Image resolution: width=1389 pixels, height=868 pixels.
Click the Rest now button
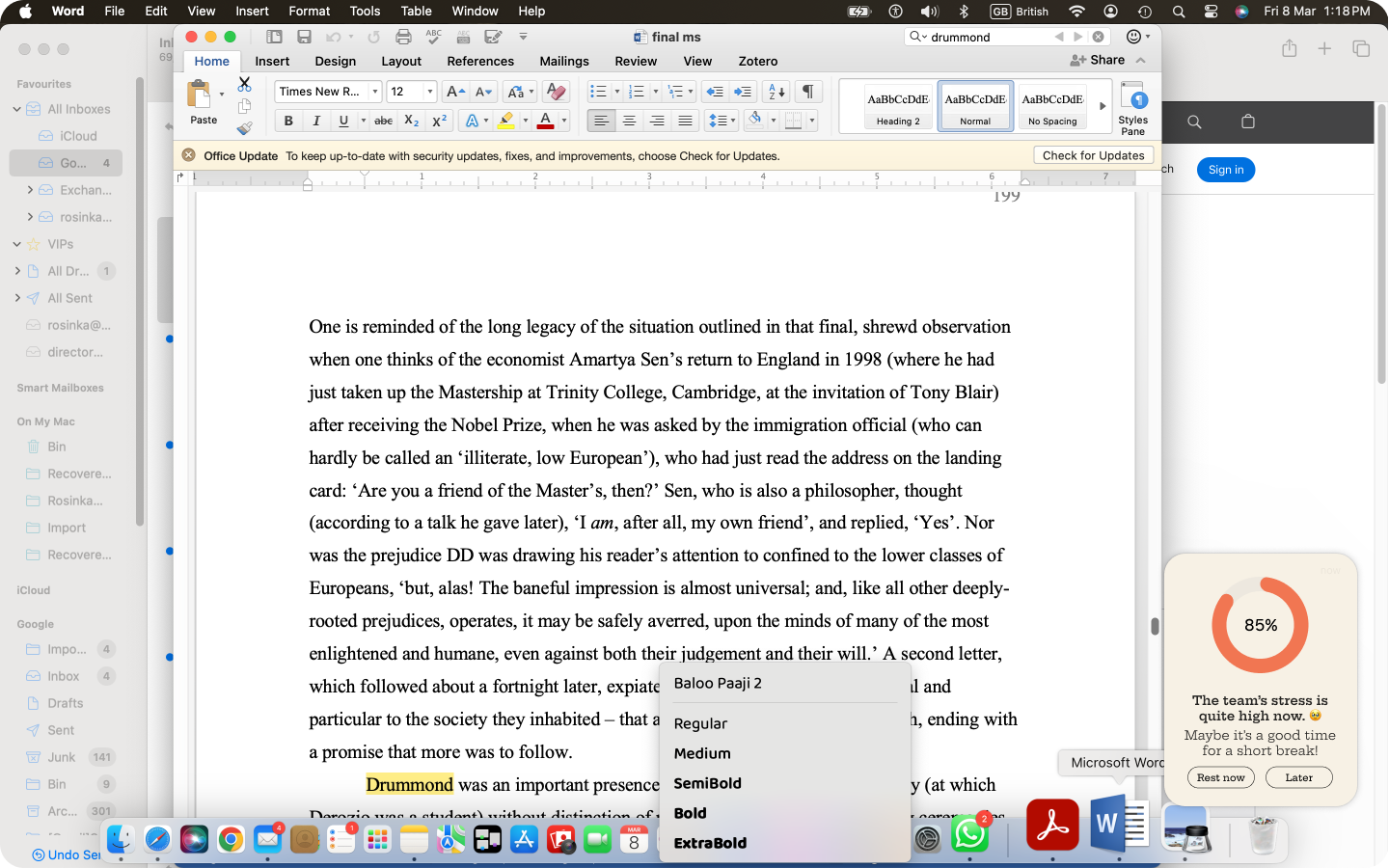(x=1220, y=777)
